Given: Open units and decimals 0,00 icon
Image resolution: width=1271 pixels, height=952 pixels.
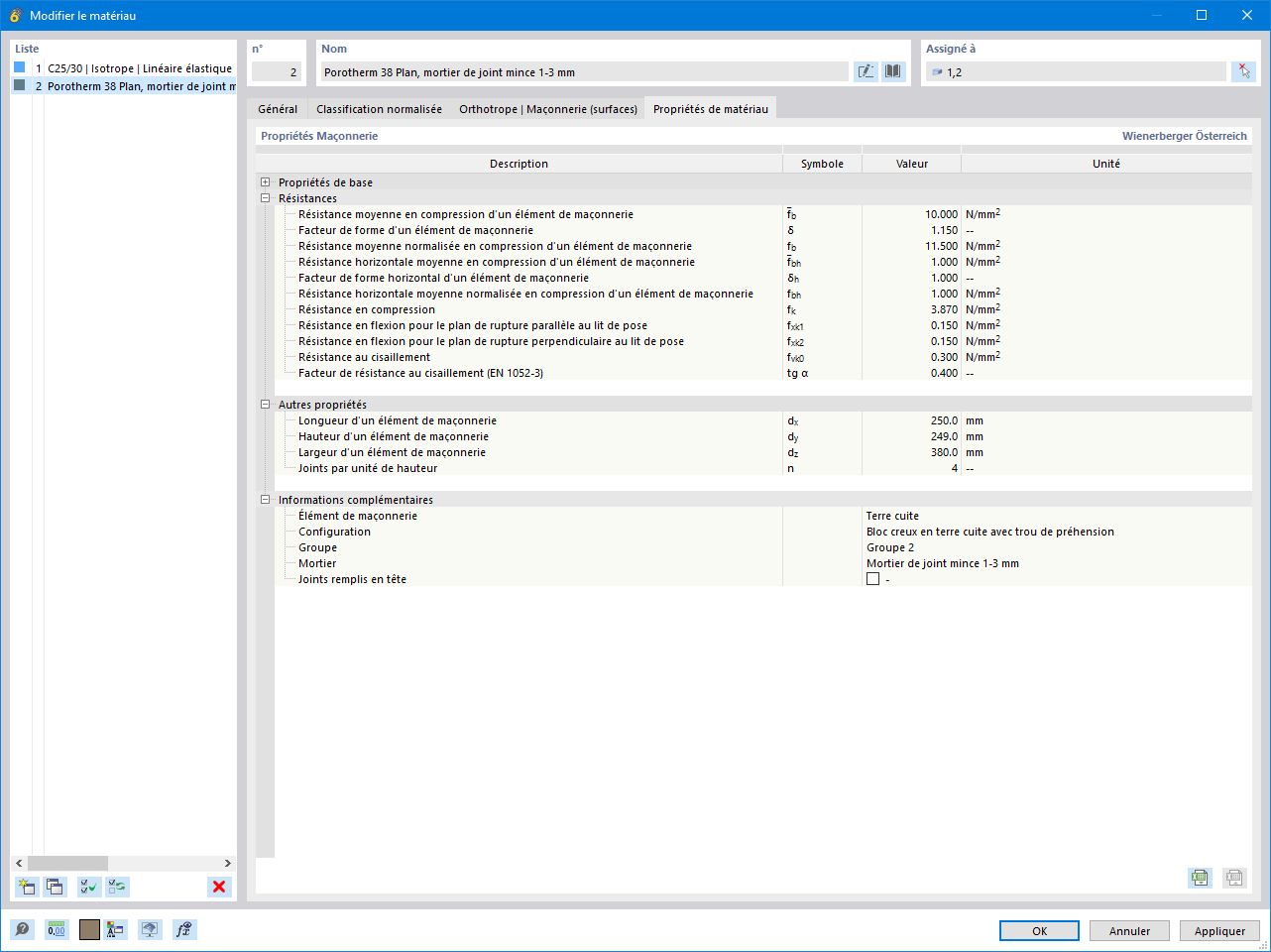Looking at the screenshot, I should (x=57, y=929).
